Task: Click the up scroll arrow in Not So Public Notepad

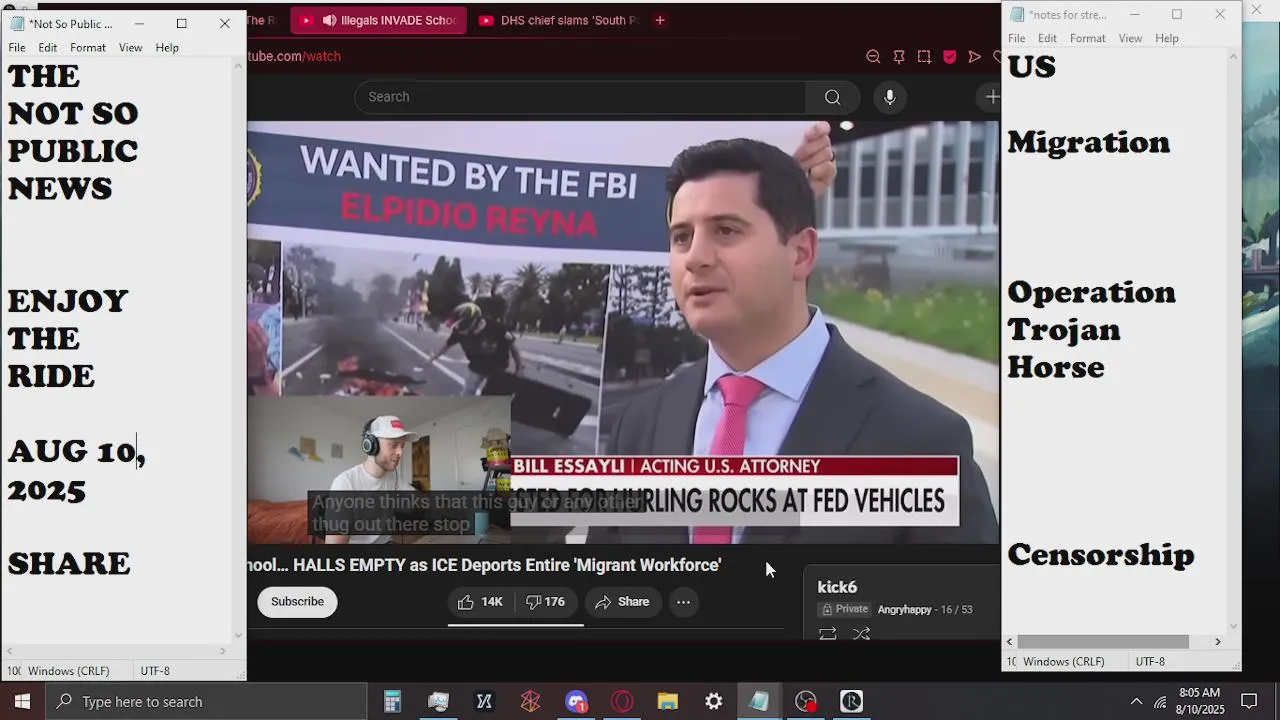Action: [238, 65]
